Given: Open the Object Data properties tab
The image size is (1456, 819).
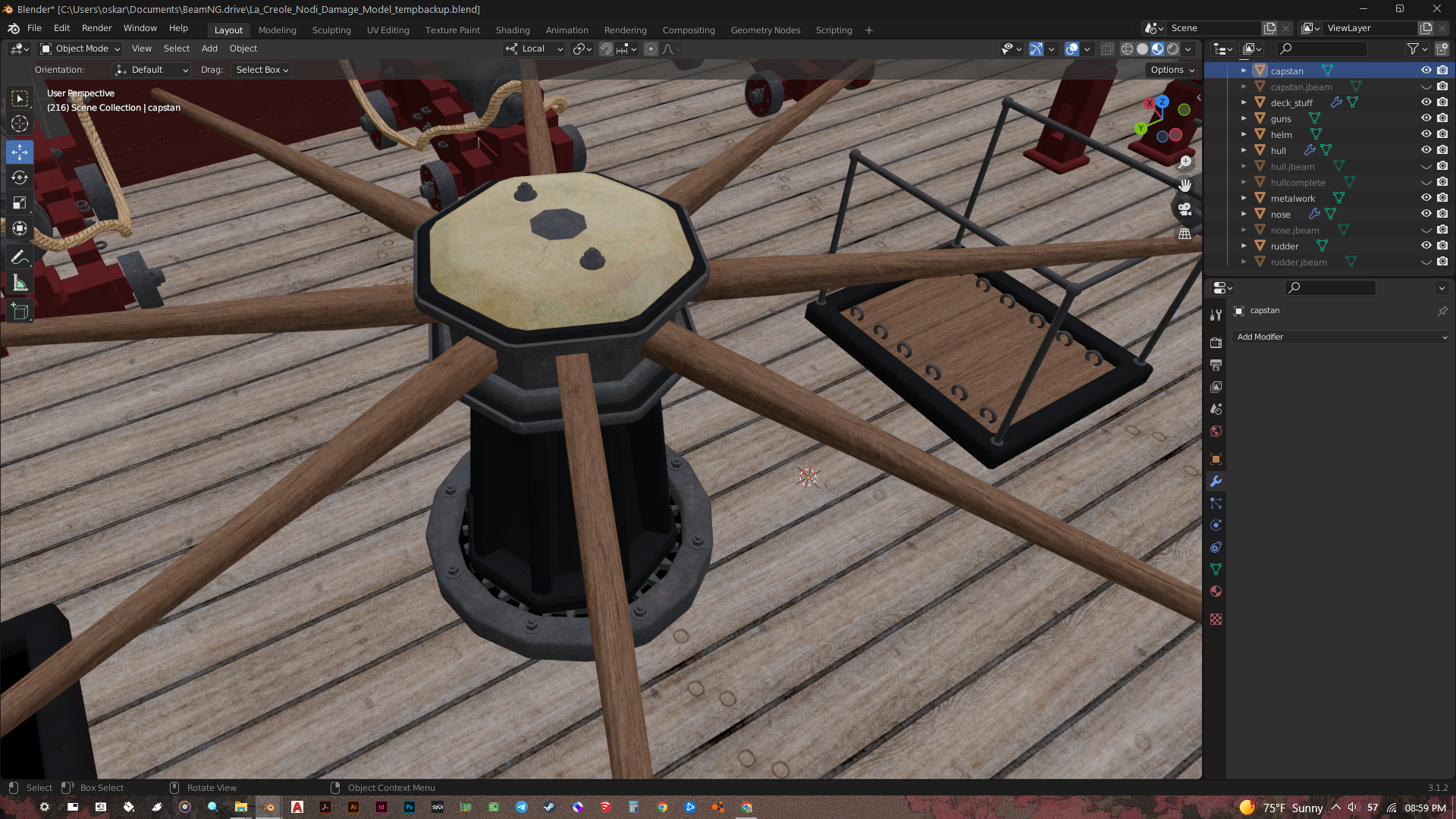Looking at the screenshot, I should pyautogui.click(x=1216, y=569).
